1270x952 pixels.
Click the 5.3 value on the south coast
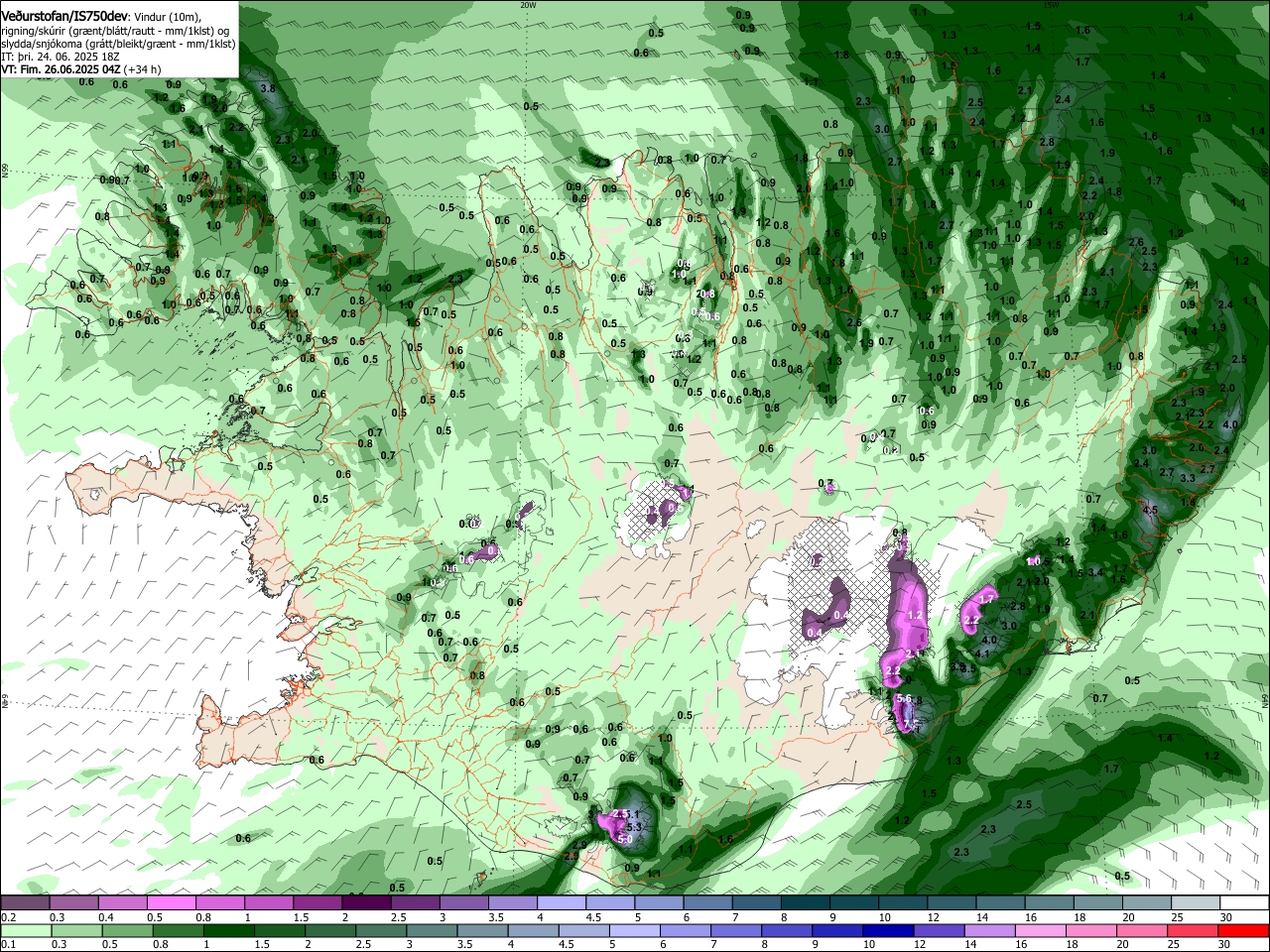coord(636,827)
